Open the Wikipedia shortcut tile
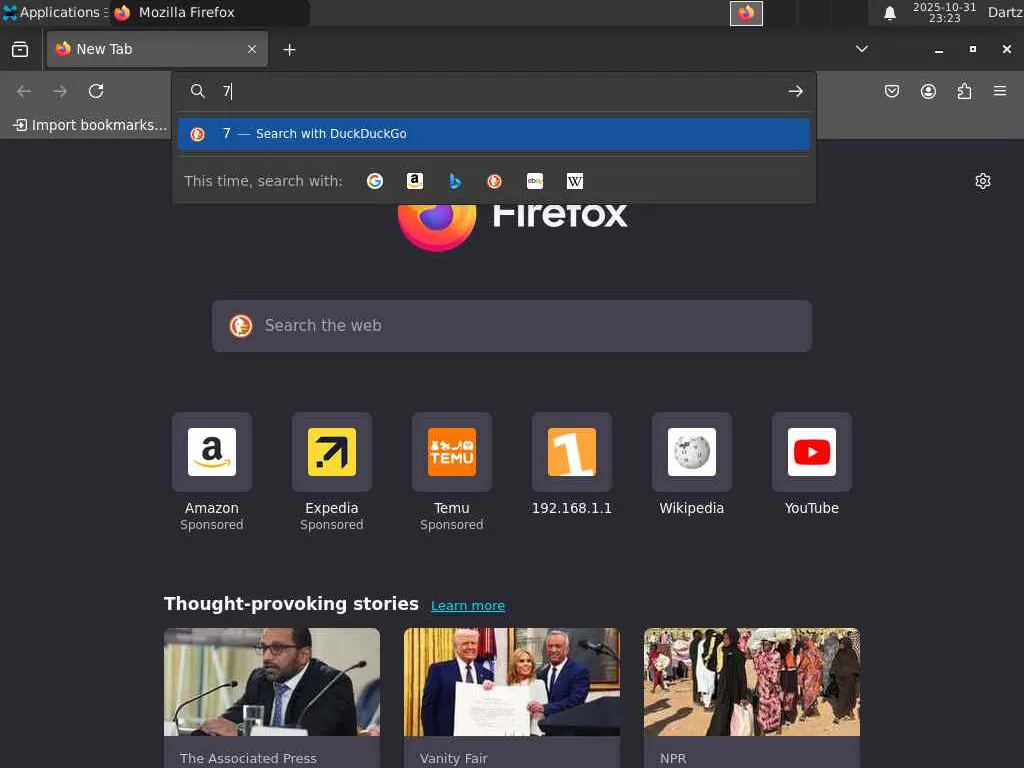This screenshot has width=1024, height=768. [x=692, y=452]
